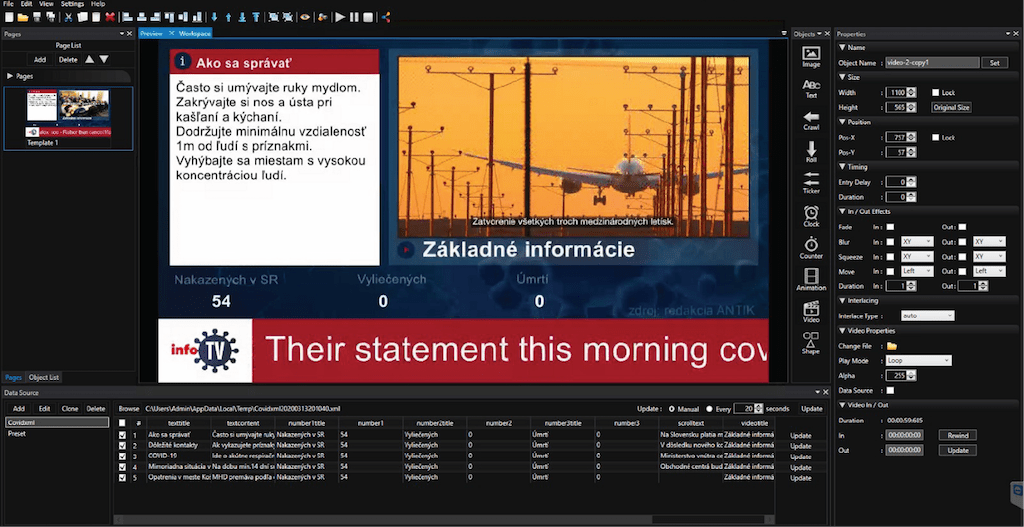The height and width of the screenshot is (527, 1024).
Task: Select the Crawl object tool
Action: pos(811,120)
